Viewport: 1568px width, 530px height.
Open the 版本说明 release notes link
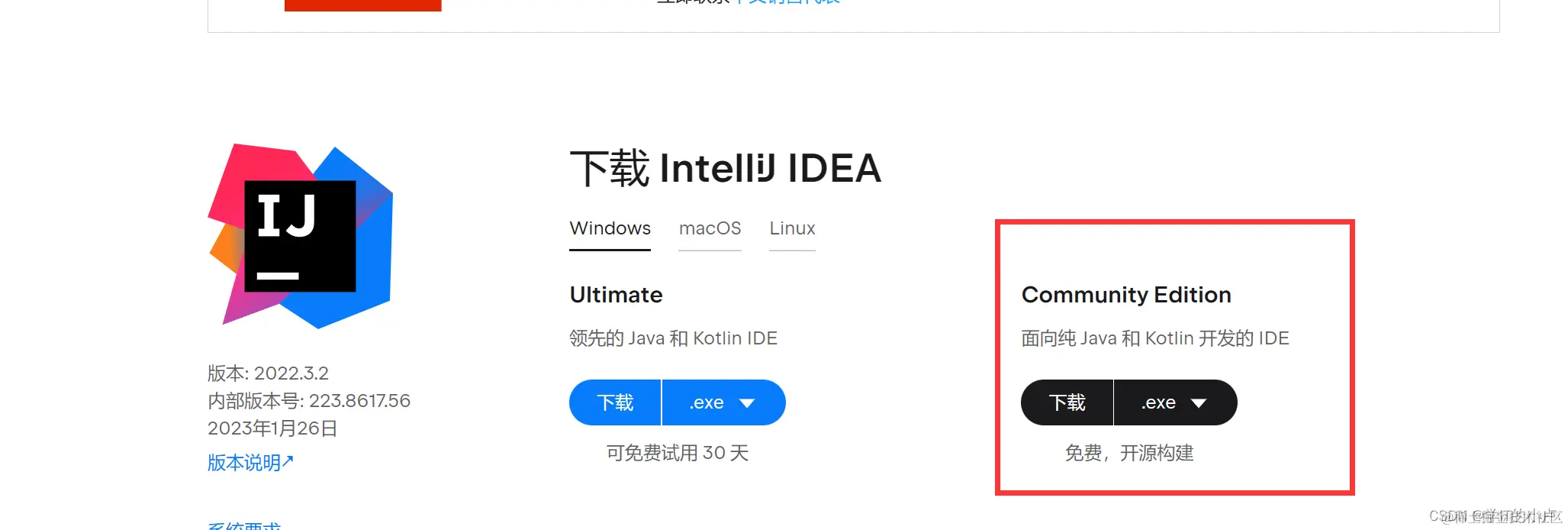coord(243,462)
